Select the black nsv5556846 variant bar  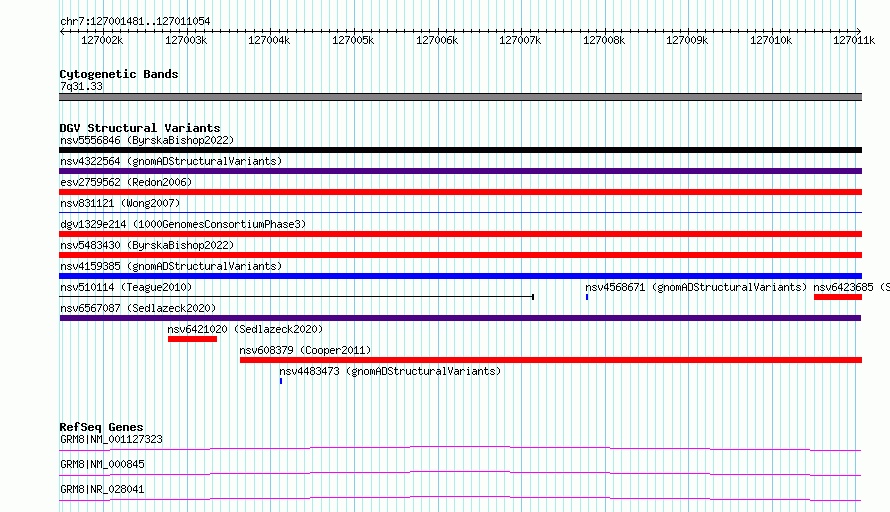pos(460,150)
